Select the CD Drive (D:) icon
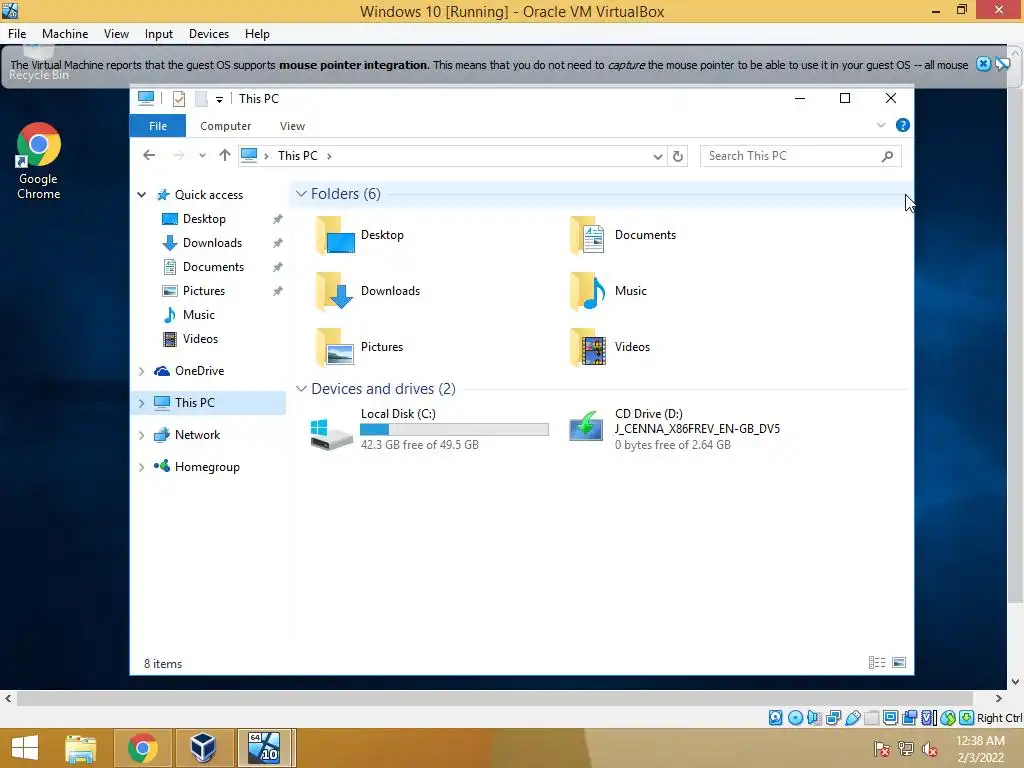This screenshot has height=768, width=1024. coord(586,426)
